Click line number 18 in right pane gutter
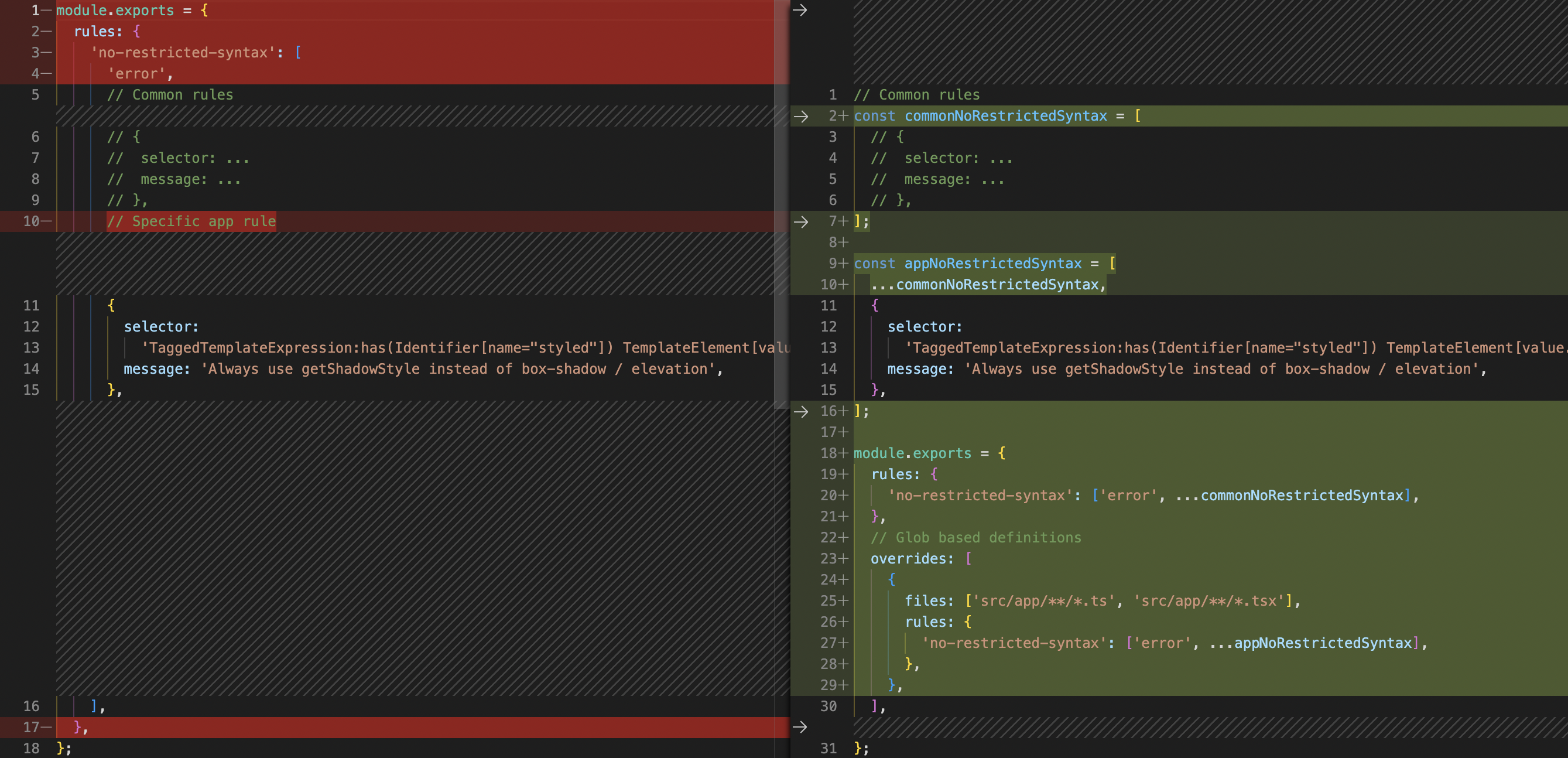Viewport: 1568px width, 758px height. click(828, 453)
